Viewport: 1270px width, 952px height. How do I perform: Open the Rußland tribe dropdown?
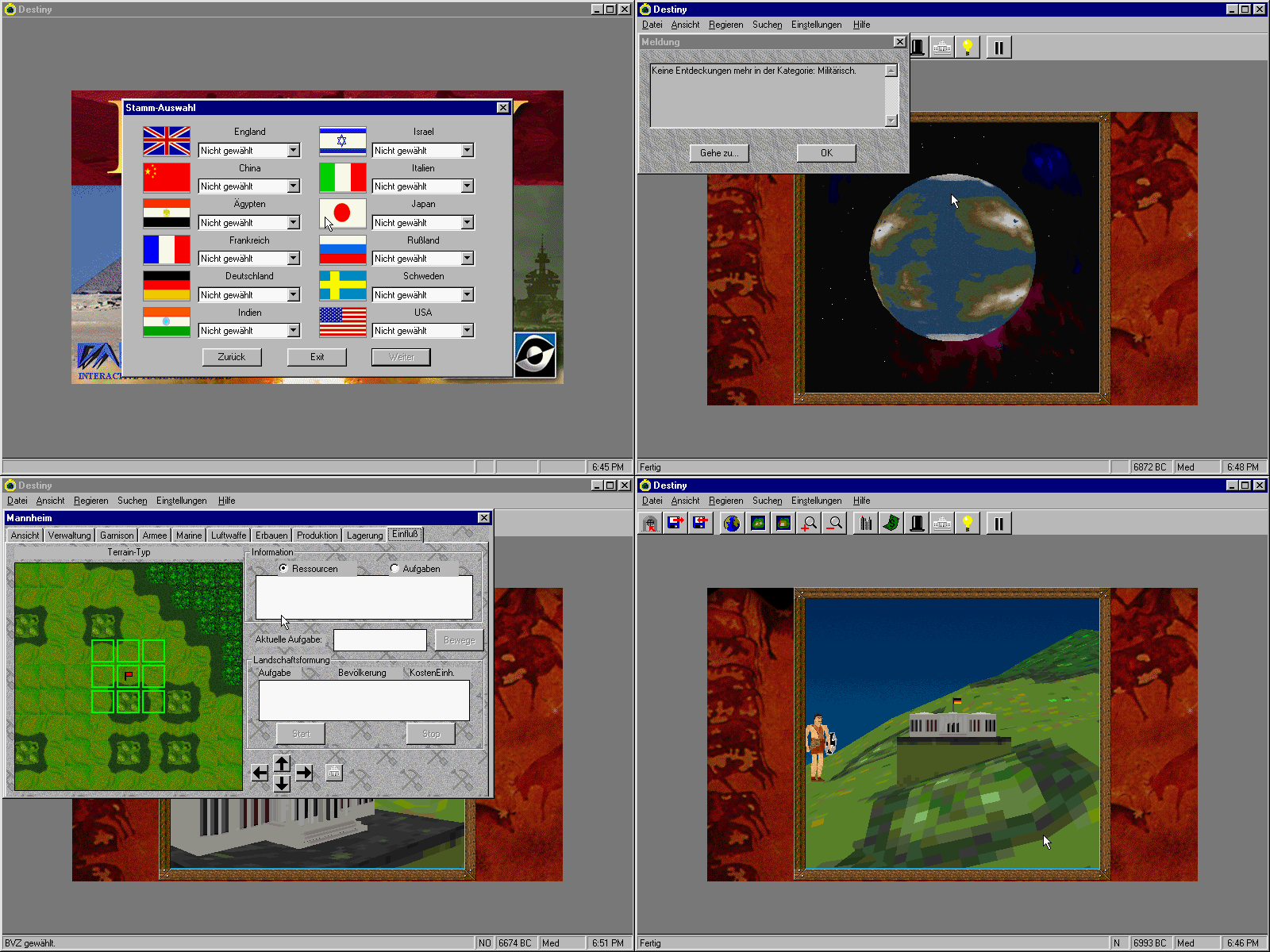tap(468, 259)
